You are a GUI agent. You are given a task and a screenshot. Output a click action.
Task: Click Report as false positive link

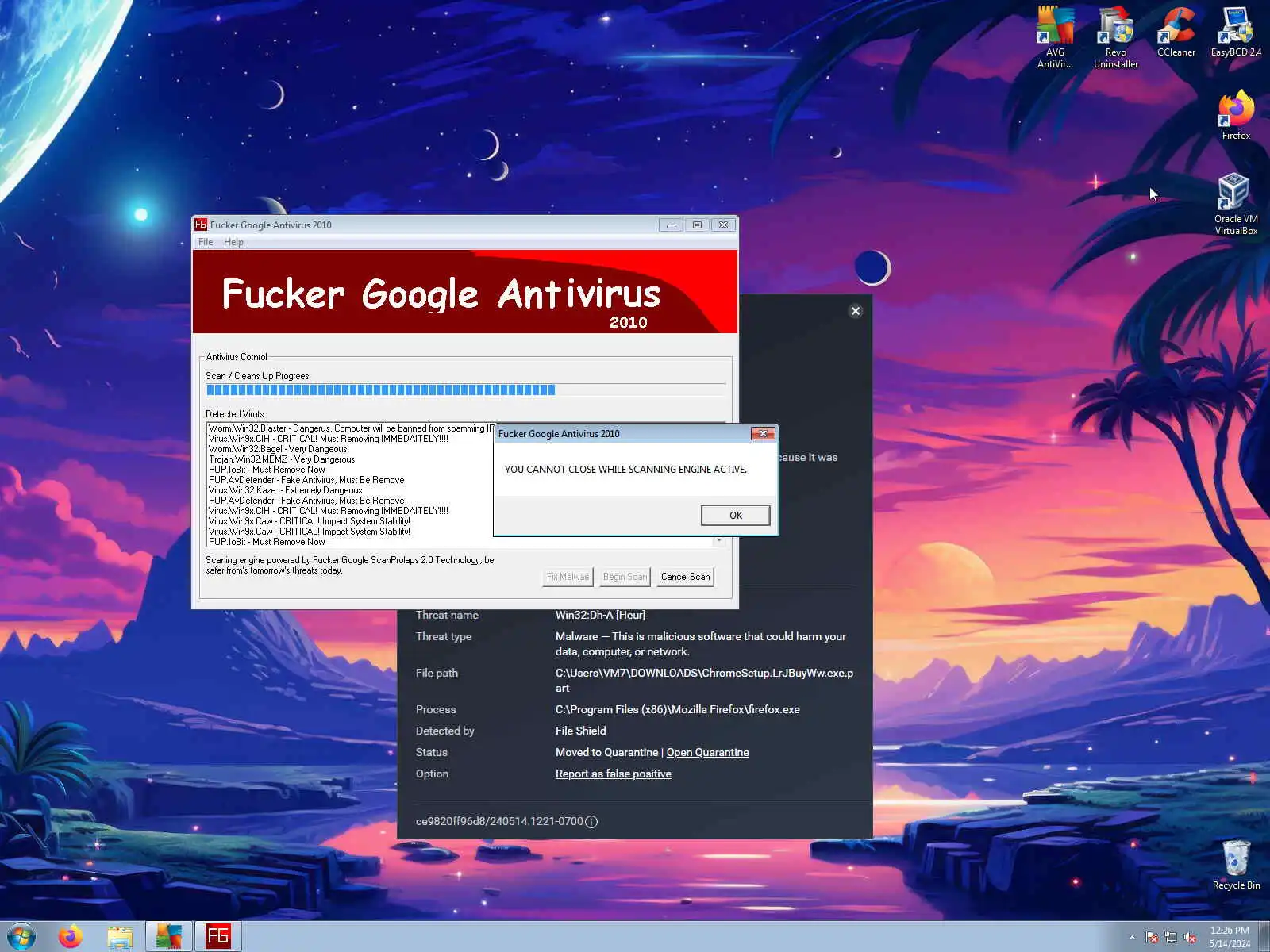[x=614, y=773]
